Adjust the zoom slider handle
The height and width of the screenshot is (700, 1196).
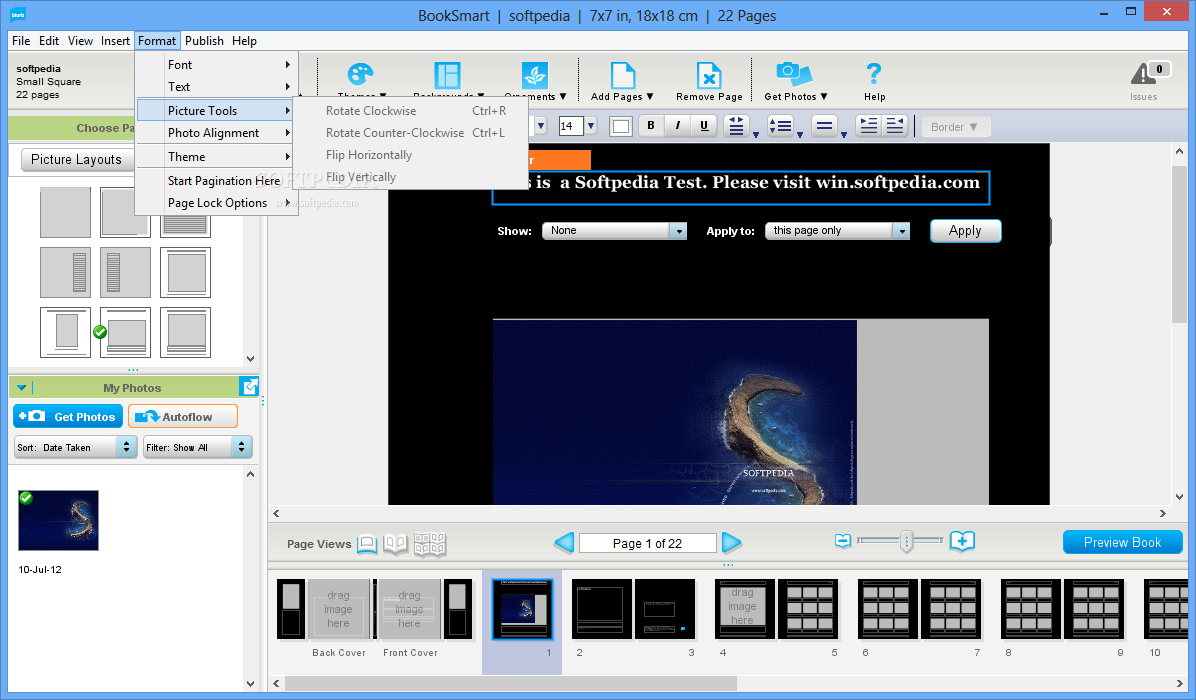(x=906, y=541)
